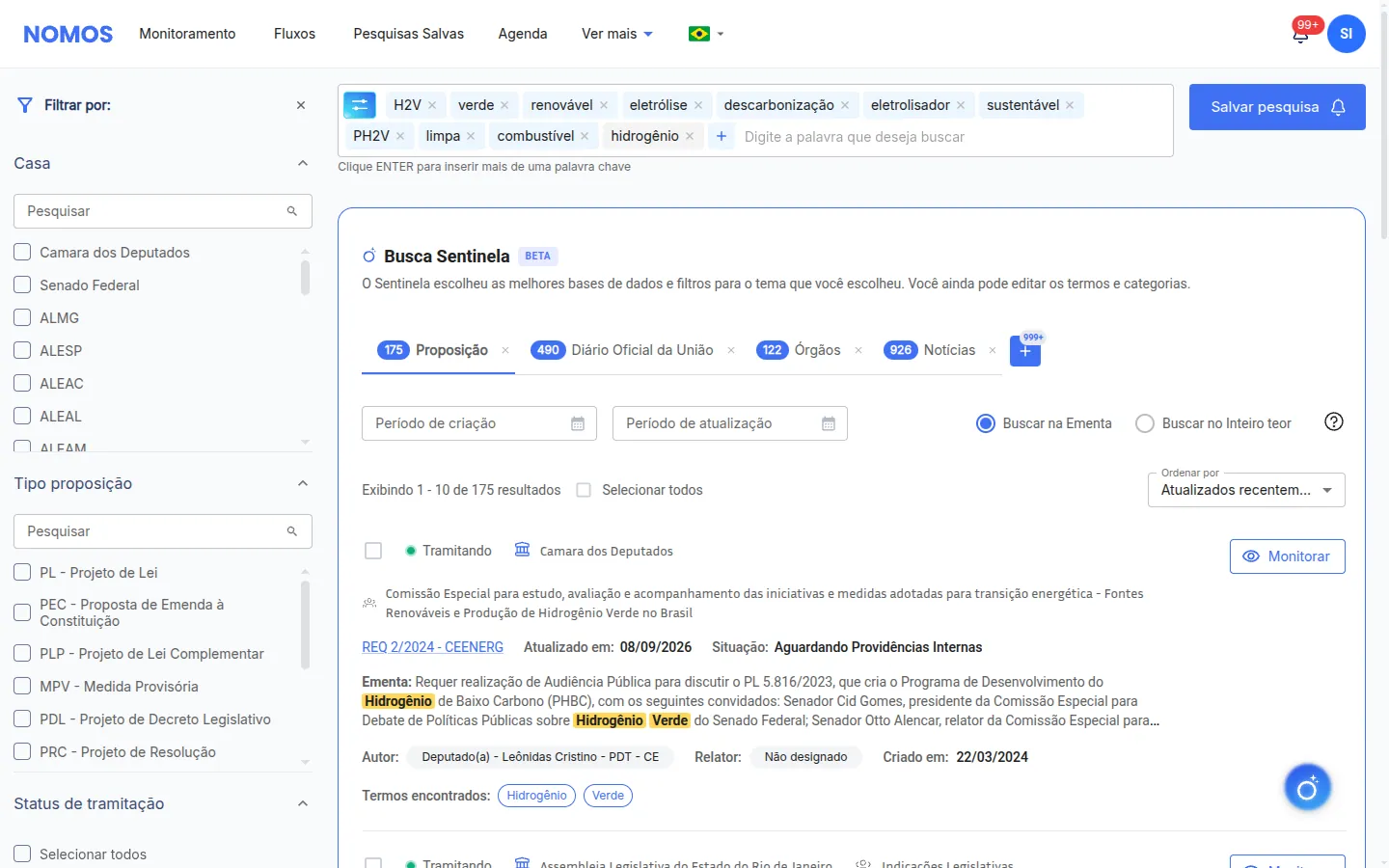Open the SI user avatar menu

[1346, 34]
